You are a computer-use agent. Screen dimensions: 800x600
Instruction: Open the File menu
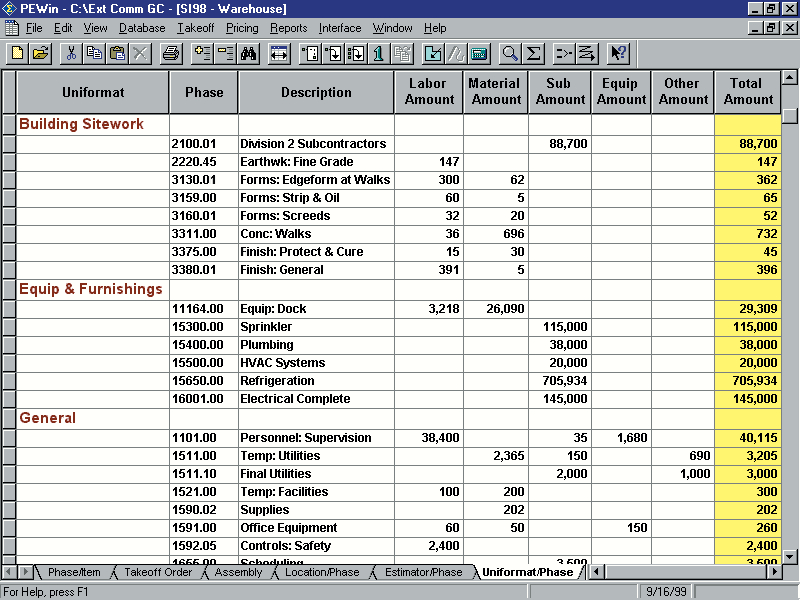pos(34,28)
